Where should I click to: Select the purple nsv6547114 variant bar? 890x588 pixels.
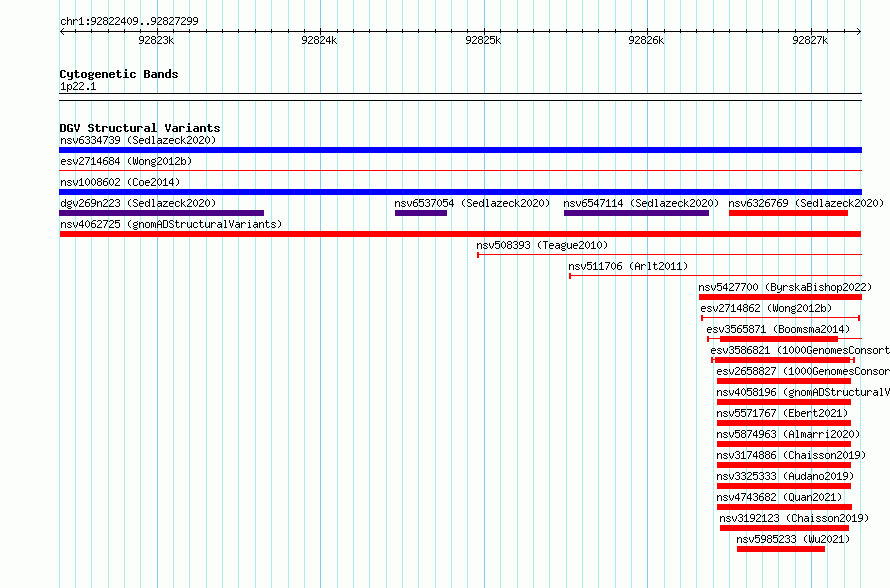[636, 213]
